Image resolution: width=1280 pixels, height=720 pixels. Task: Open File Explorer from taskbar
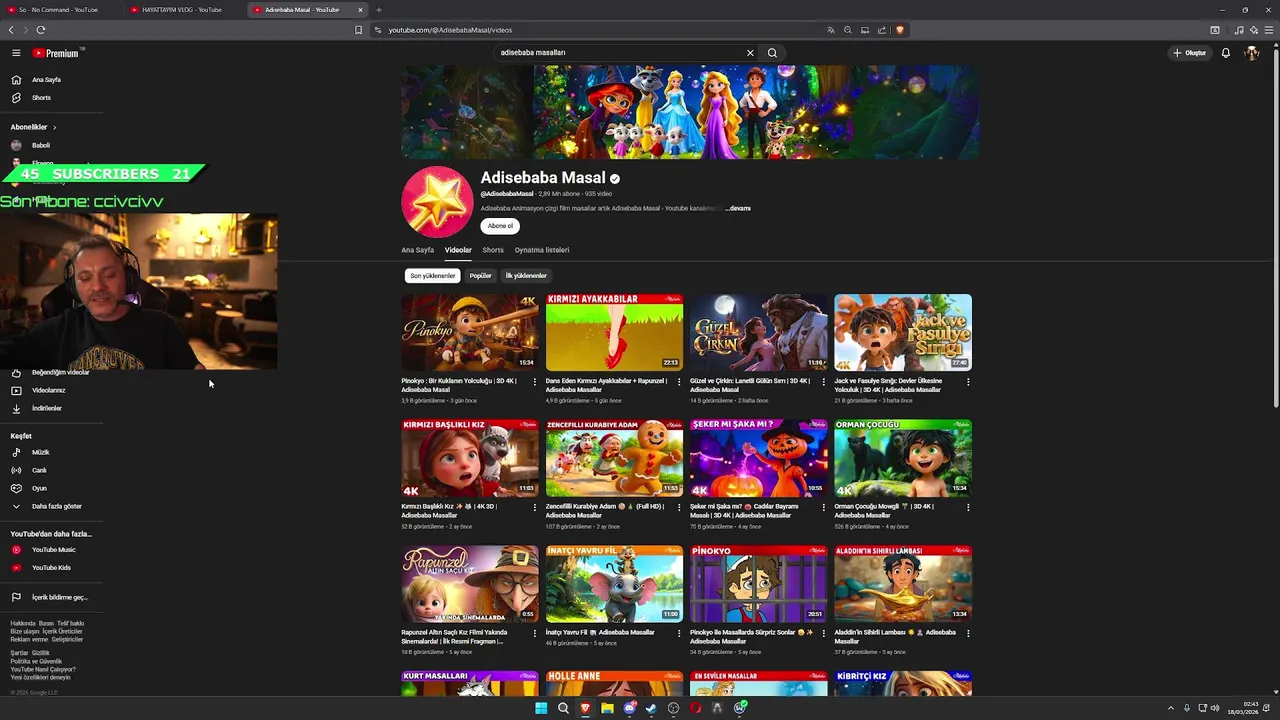point(607,708)
